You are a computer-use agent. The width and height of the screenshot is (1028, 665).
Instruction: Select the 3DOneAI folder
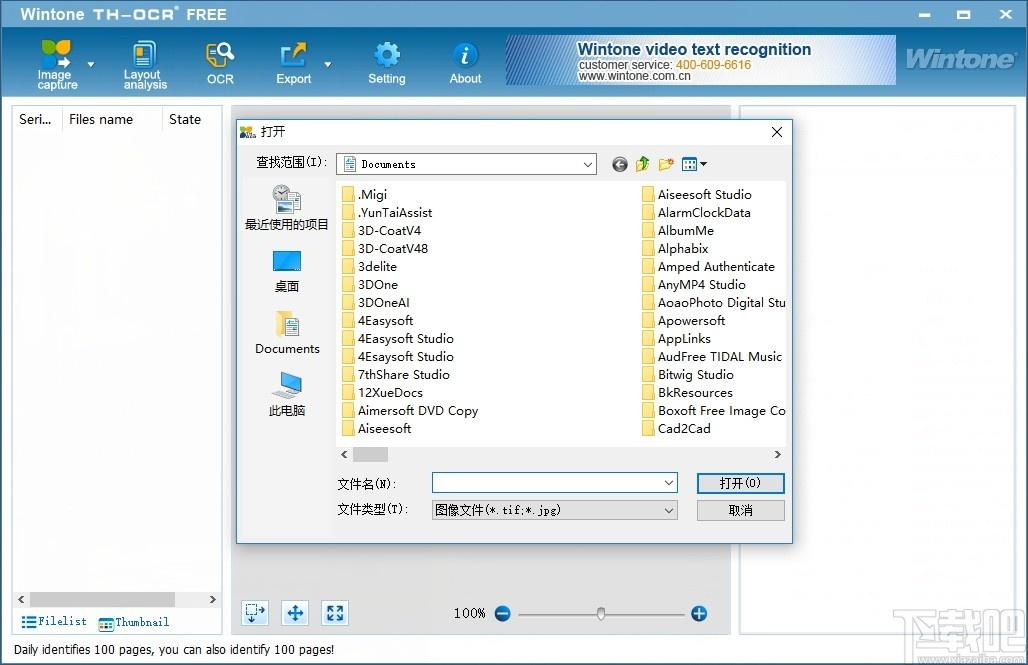point(376,302)
